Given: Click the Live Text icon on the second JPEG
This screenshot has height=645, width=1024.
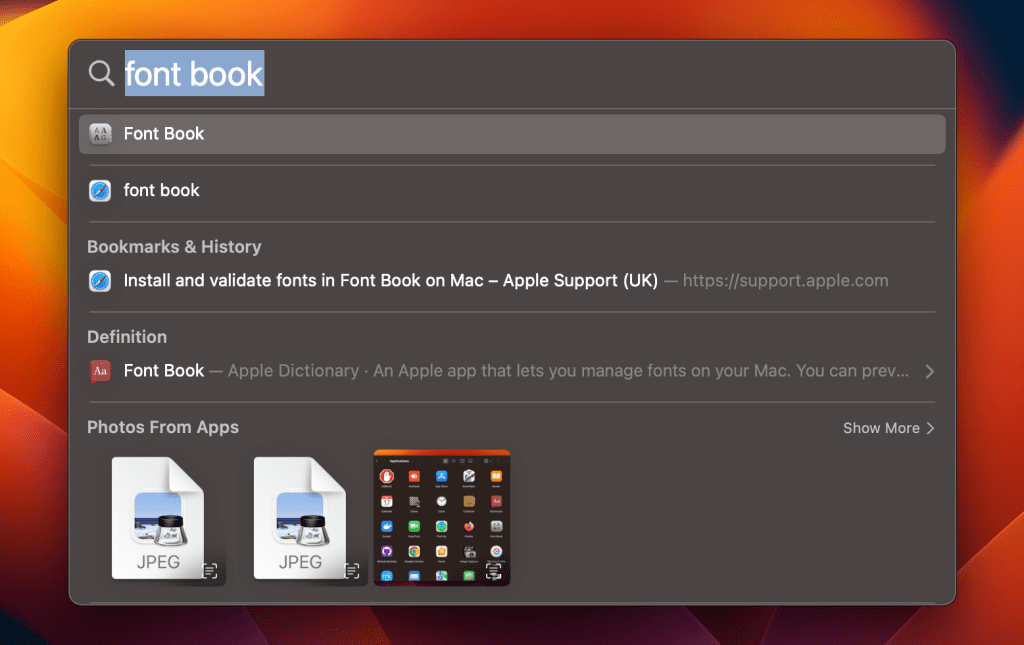Looking at the screenshot, I should click(352, 570).
